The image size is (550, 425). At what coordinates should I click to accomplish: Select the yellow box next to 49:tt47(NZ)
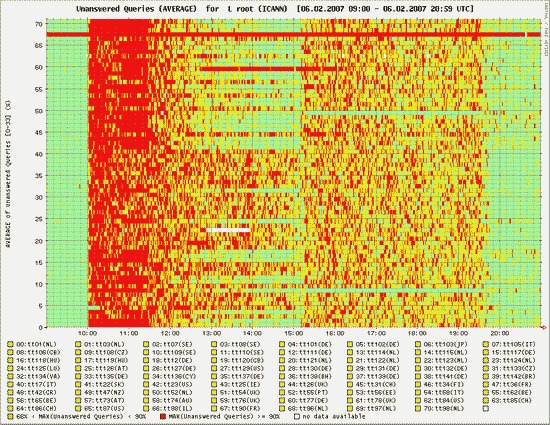pos(78,392)
